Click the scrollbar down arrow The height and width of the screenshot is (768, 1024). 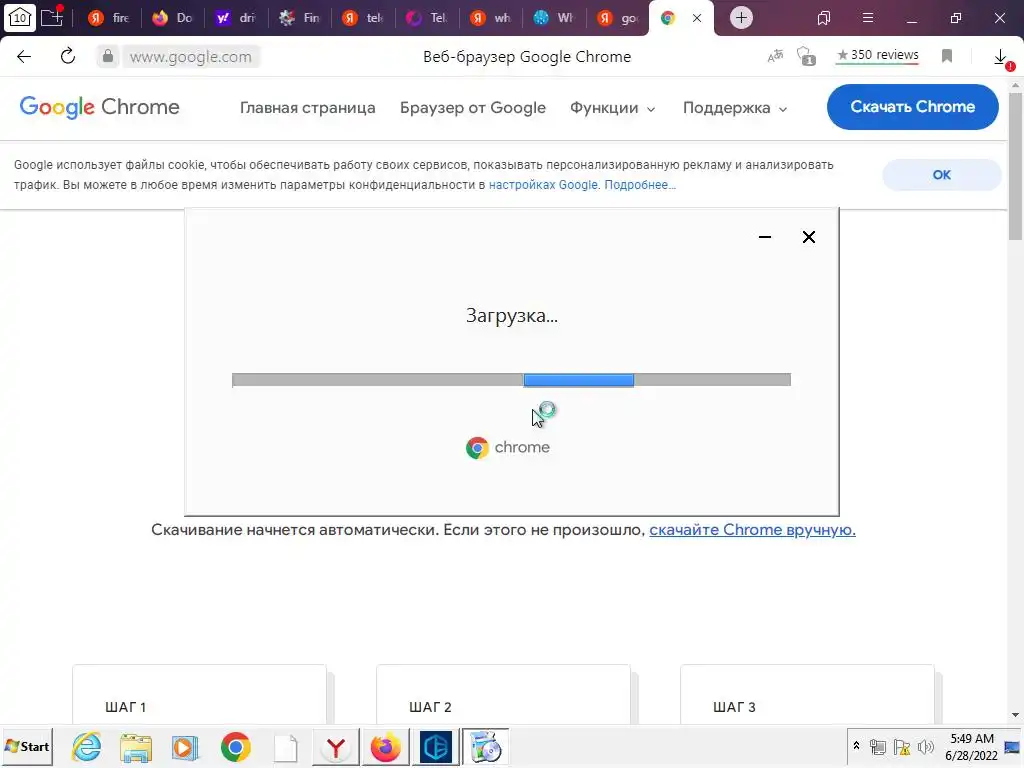click(1016, 716)
